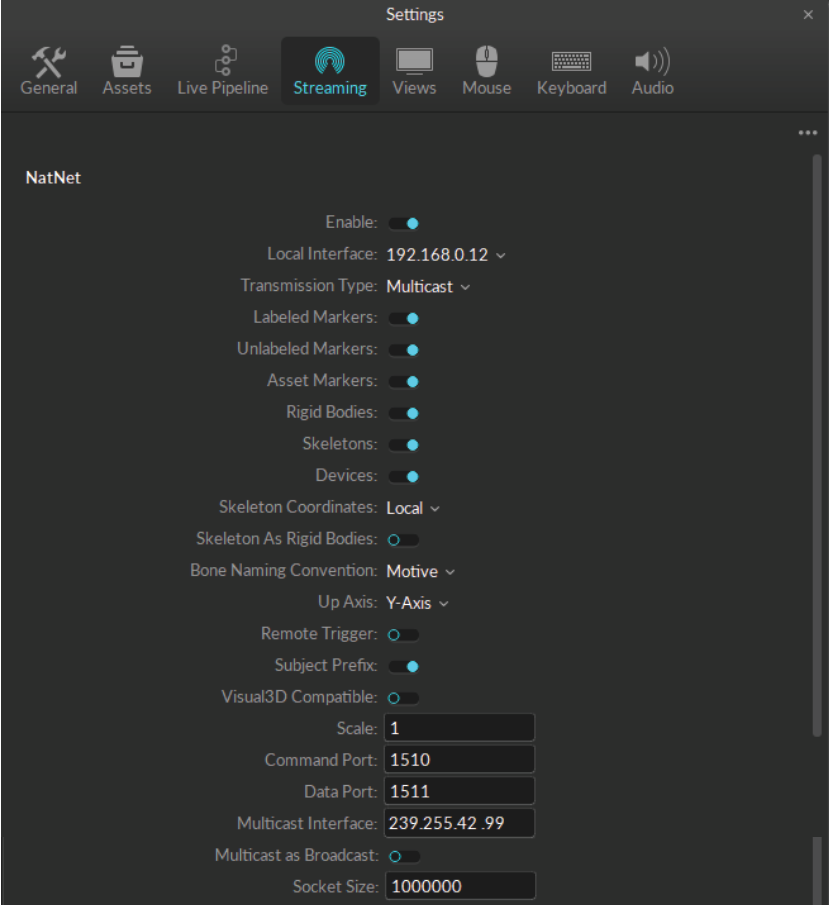Open the three-dot more options menu
Screen dimensions: 829x905
[808, 133]
